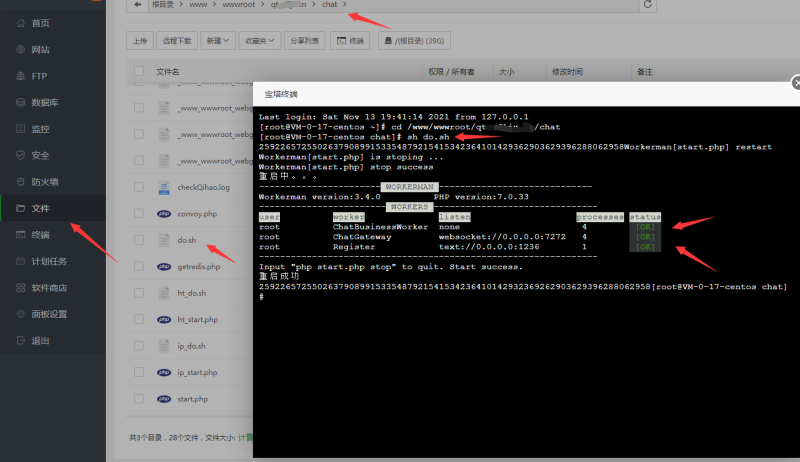The image size is (800, 462).
Task: Go to the 网站 sidebar menu
Action: click(x=41, y=49)
